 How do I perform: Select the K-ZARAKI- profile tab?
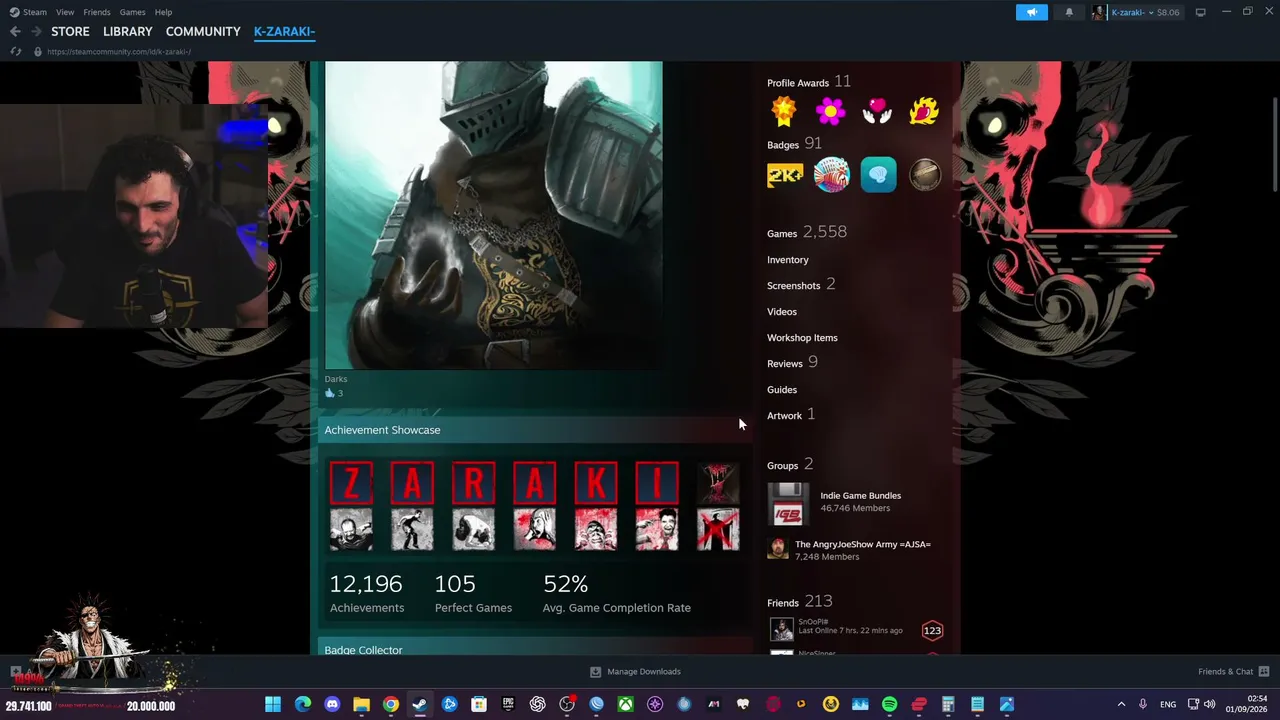click(284, 31)
